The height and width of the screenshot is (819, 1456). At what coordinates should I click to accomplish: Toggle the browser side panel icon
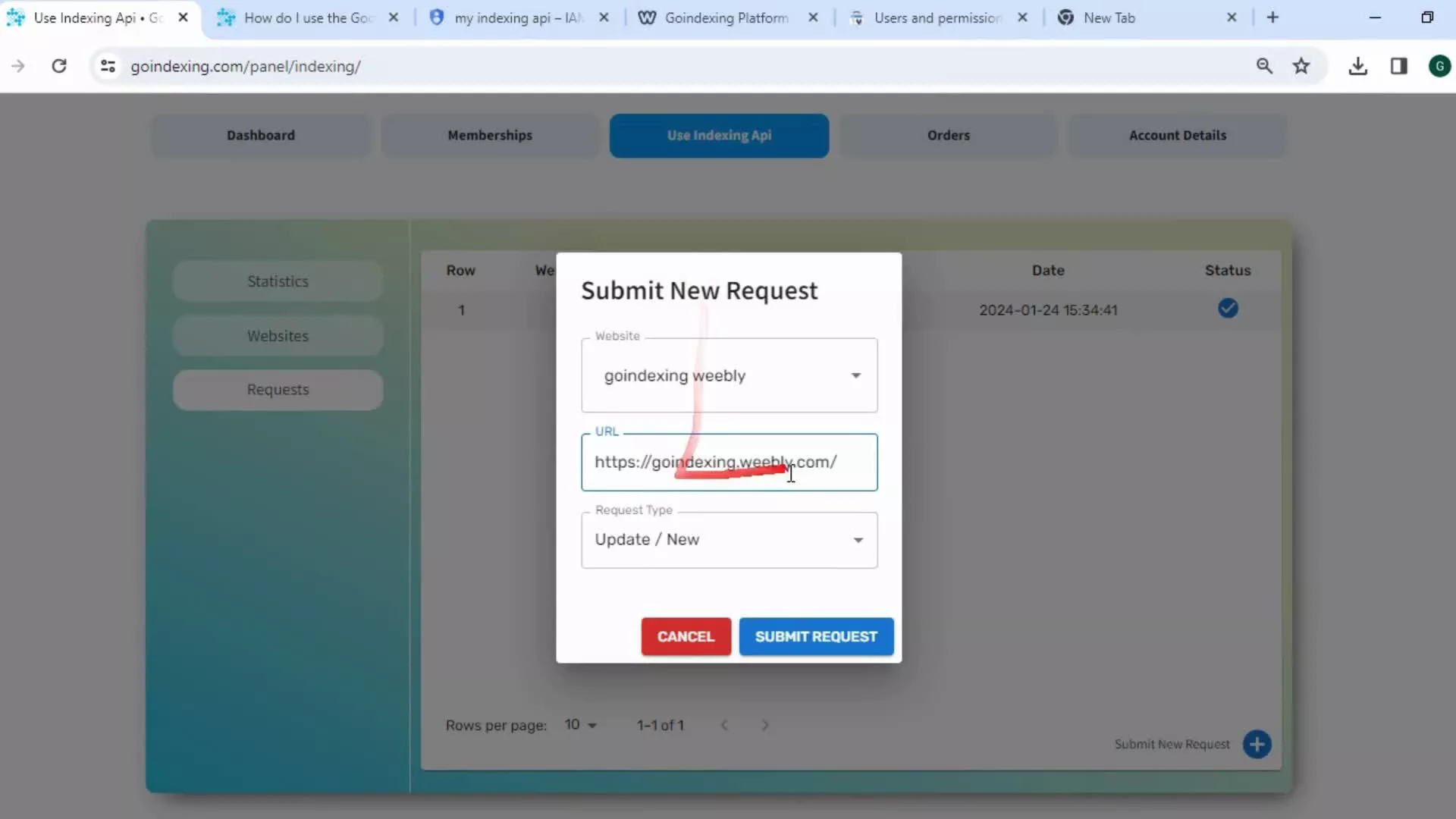tap(1399, 66)
